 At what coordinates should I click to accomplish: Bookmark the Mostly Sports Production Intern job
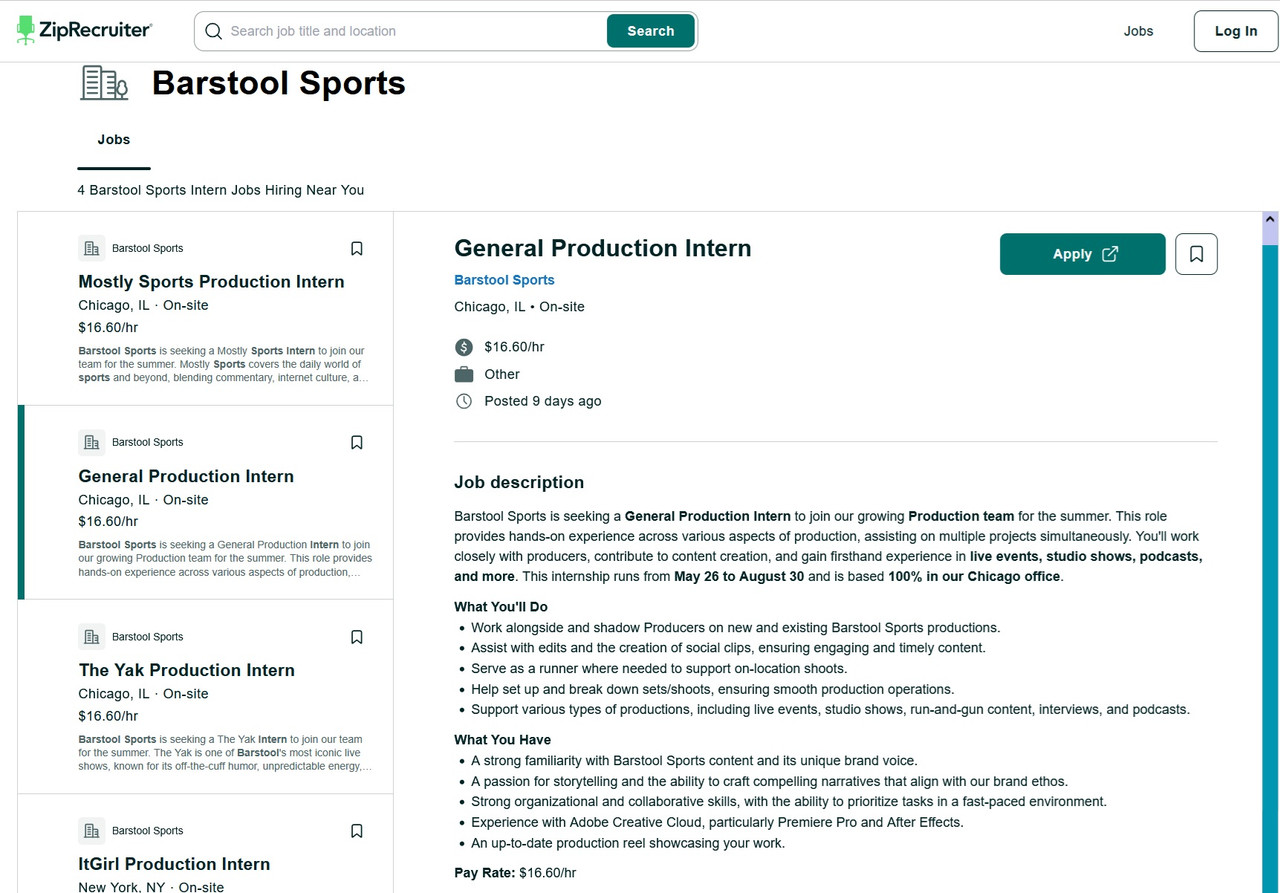point(357,248)
